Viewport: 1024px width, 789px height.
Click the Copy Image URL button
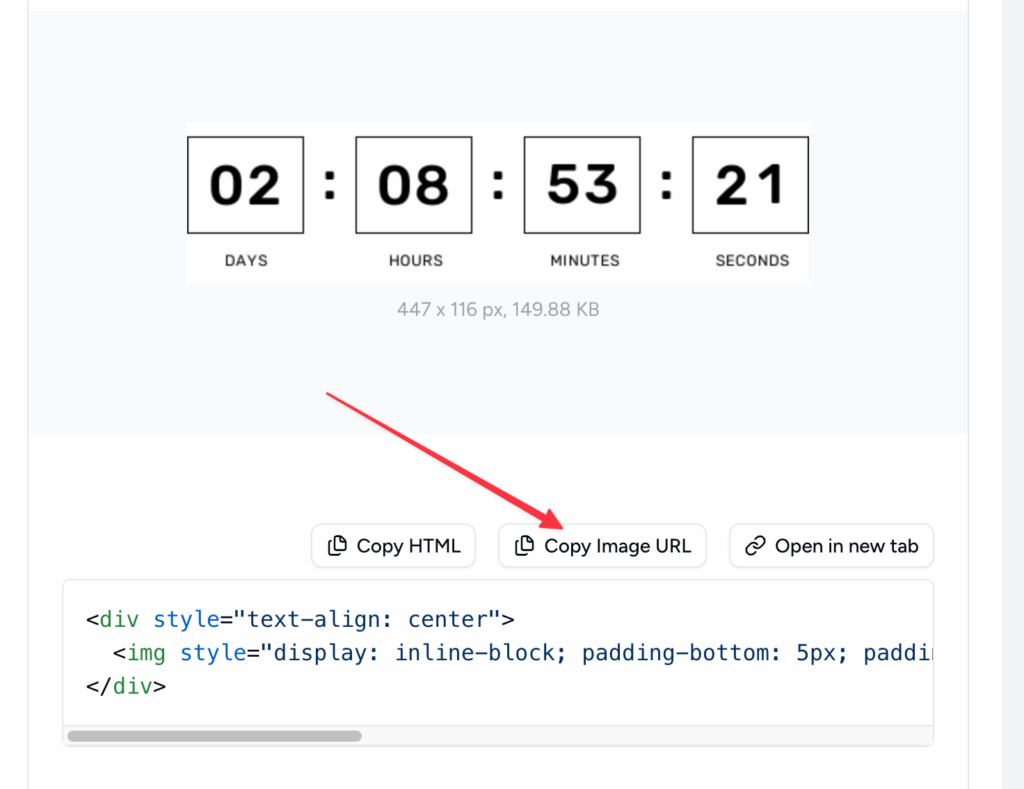point(602,545)
